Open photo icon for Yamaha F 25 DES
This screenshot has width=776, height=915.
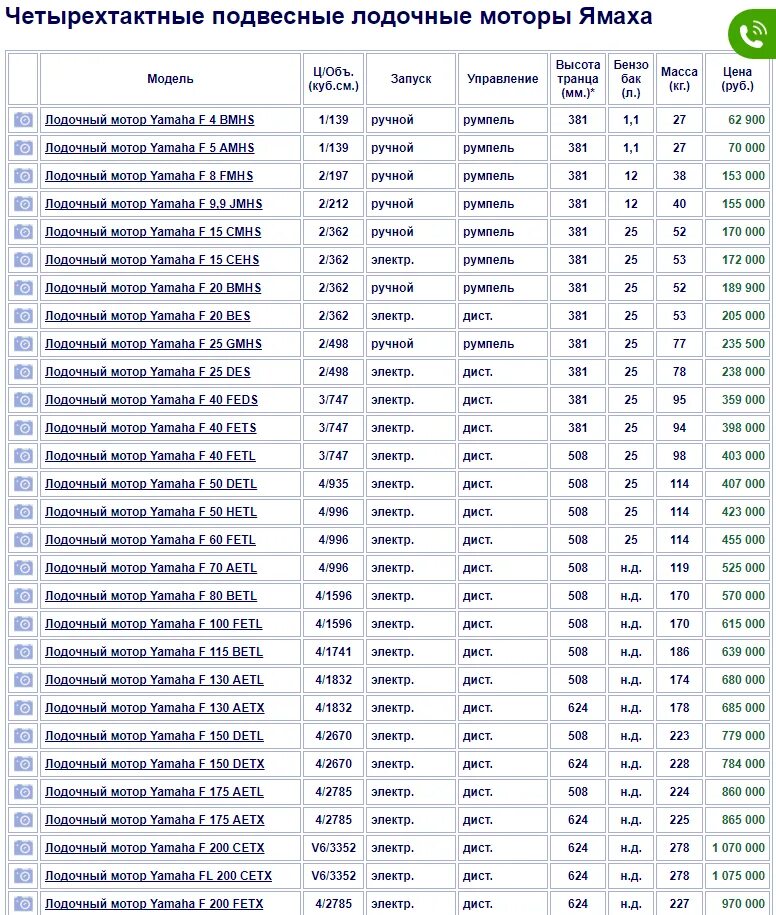(23, 372)
